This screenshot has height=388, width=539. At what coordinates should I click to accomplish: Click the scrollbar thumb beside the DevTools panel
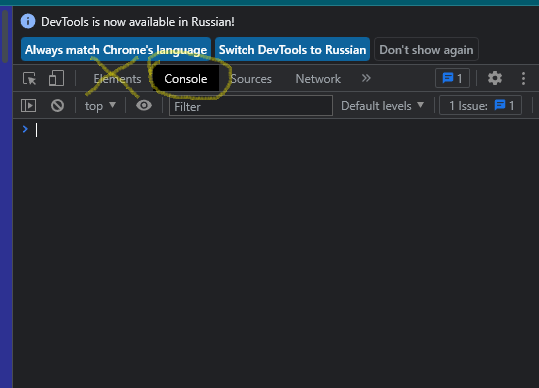[5, 36]
